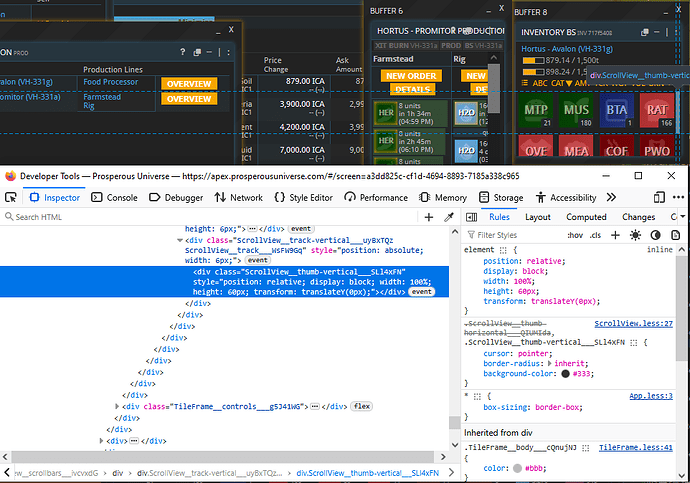Click the #333 background-color swatch
Screen dimensions: 690x483
pyautogui.click(x=565, y=373)
